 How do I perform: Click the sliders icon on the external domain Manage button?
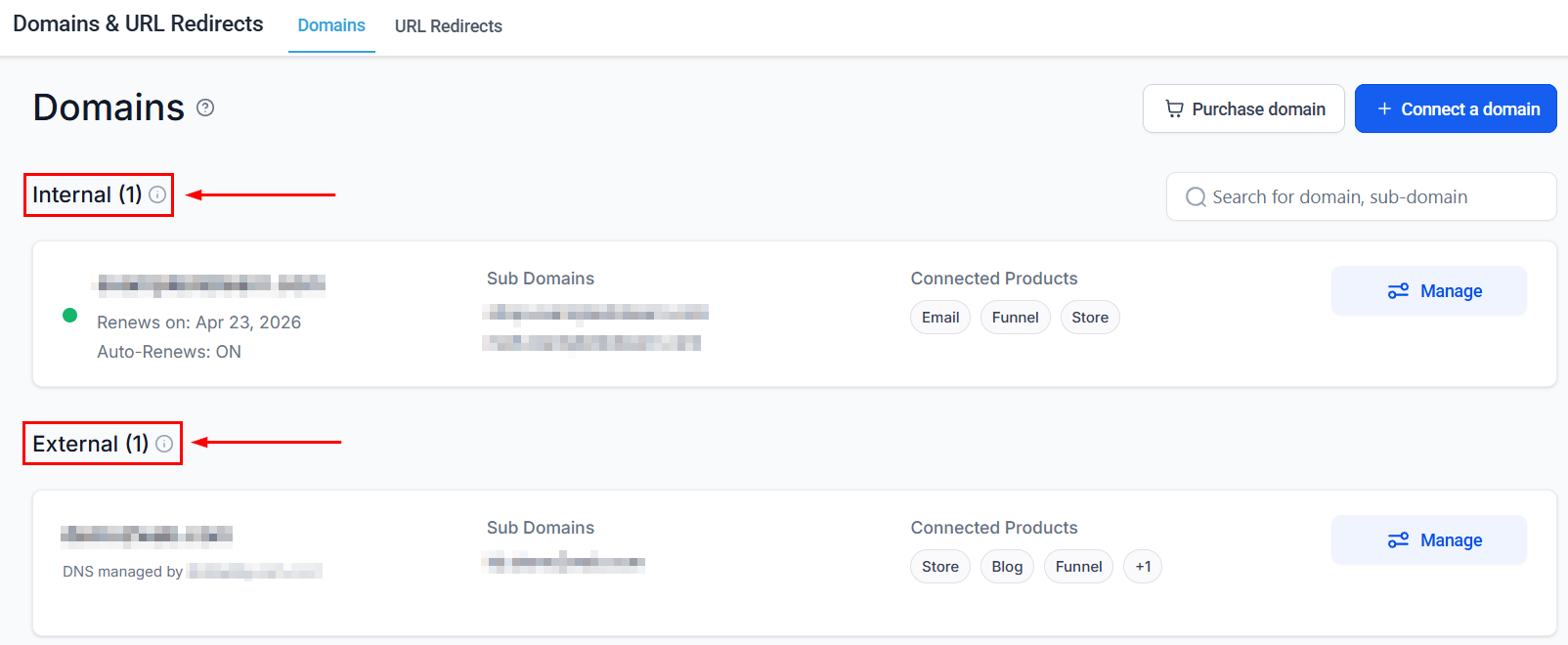click(1398, 540)
